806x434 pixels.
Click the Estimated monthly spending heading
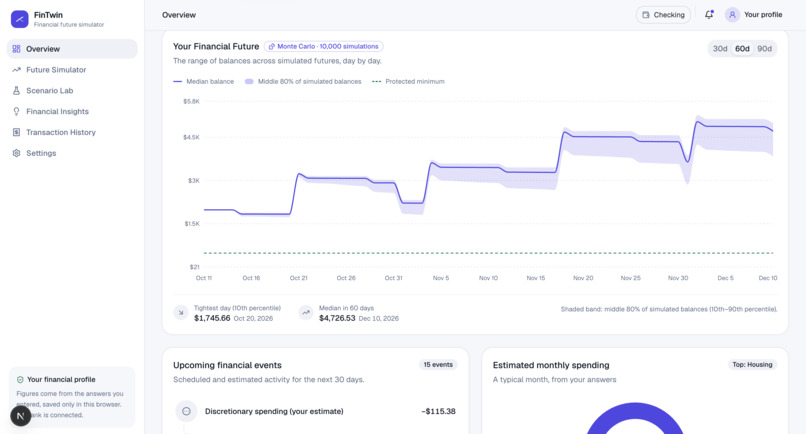[x=551, y=365]
